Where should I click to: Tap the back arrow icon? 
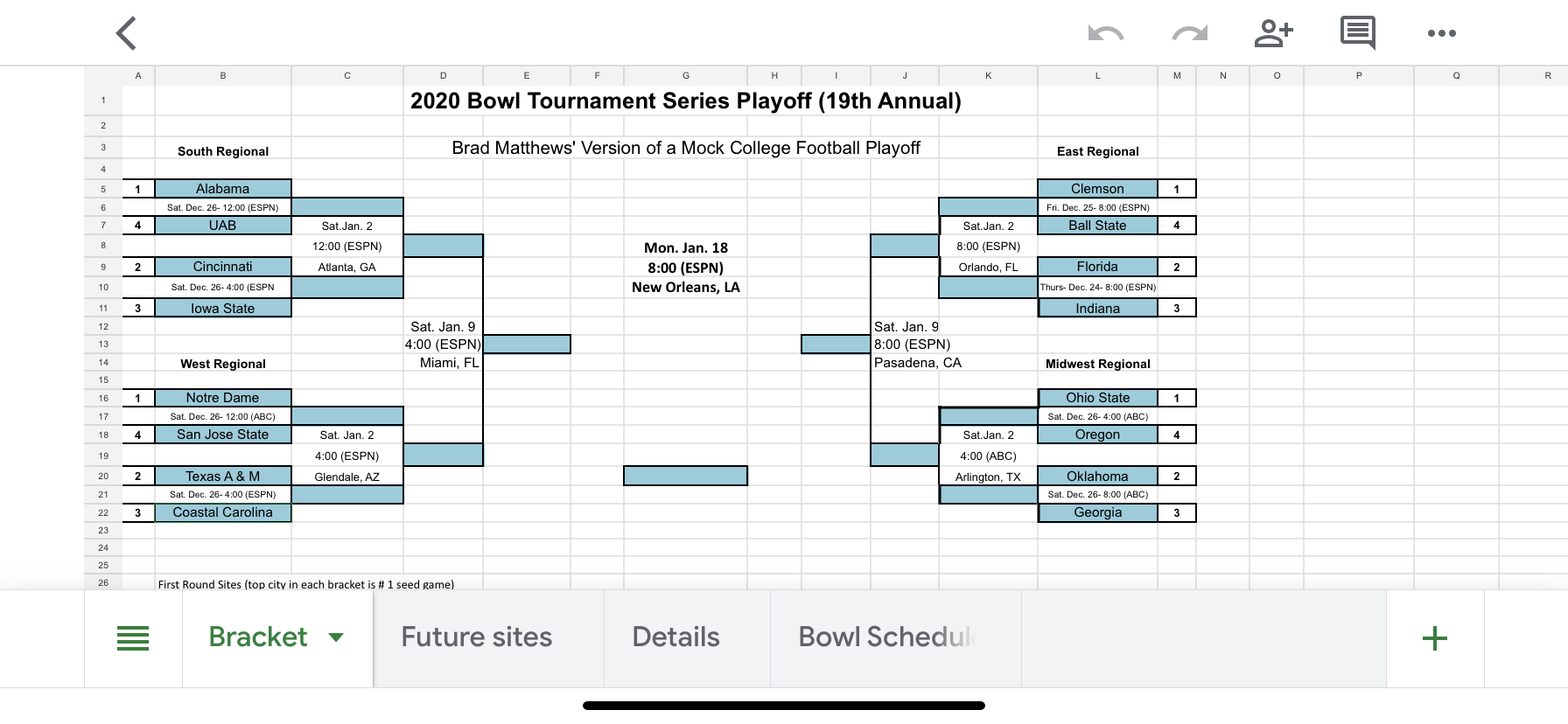(127, 34)
